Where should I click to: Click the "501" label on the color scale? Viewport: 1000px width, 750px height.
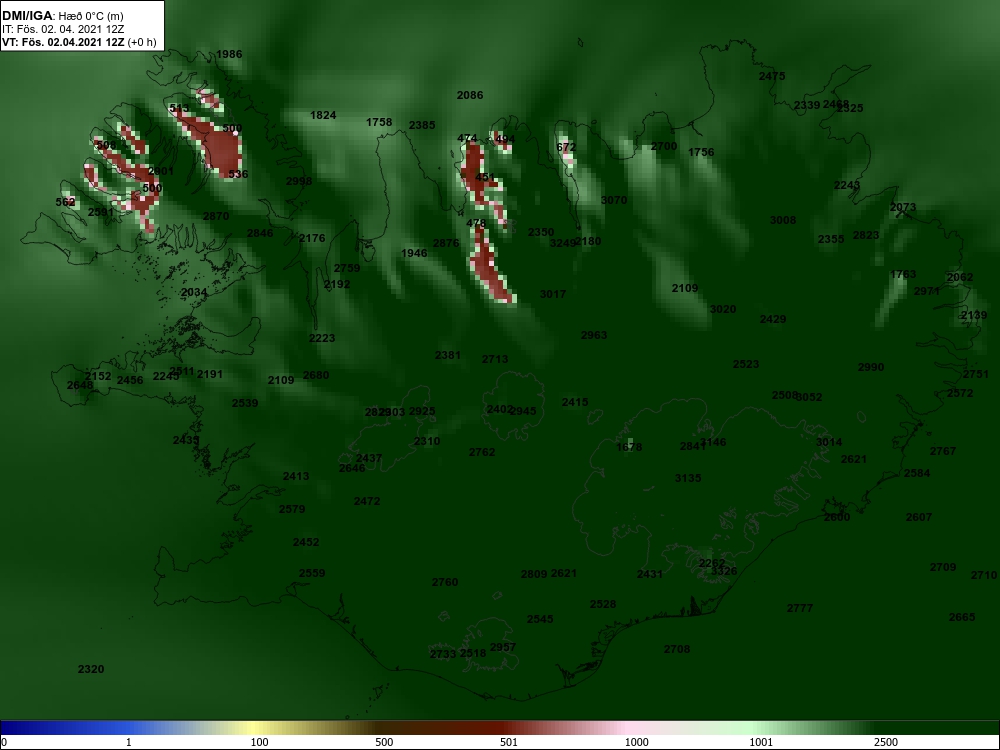509,742
